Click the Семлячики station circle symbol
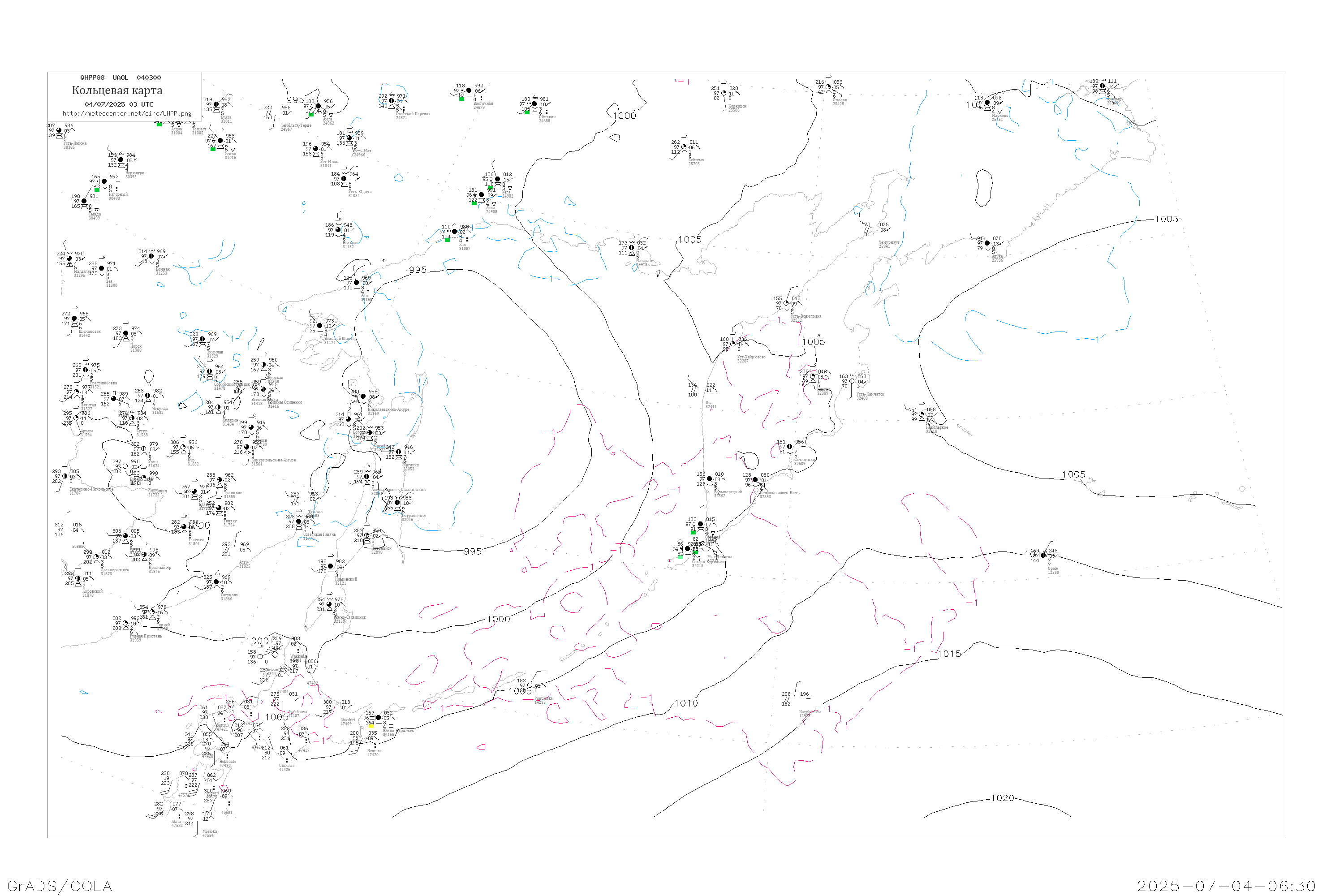This screenshot has height=896, width=1344. [x=790, y=447]
